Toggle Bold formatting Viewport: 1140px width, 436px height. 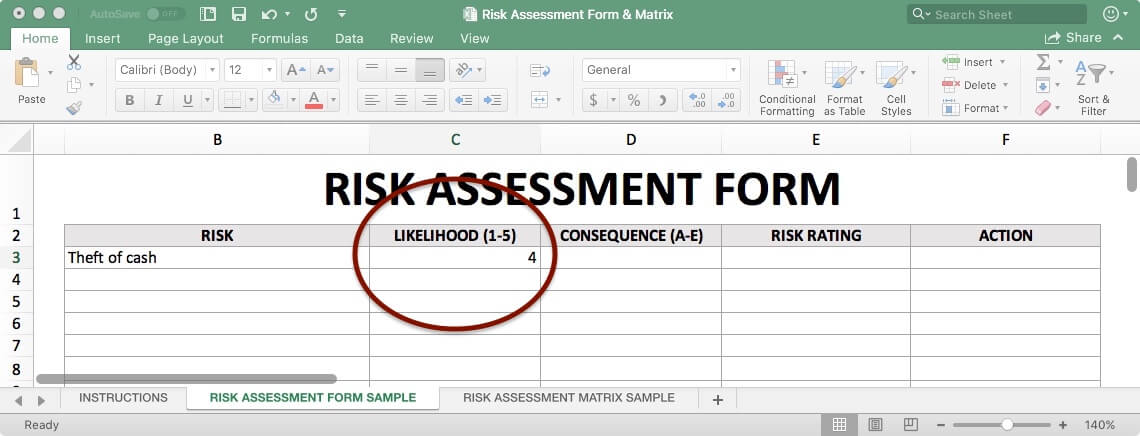click(x=130, y=100)
